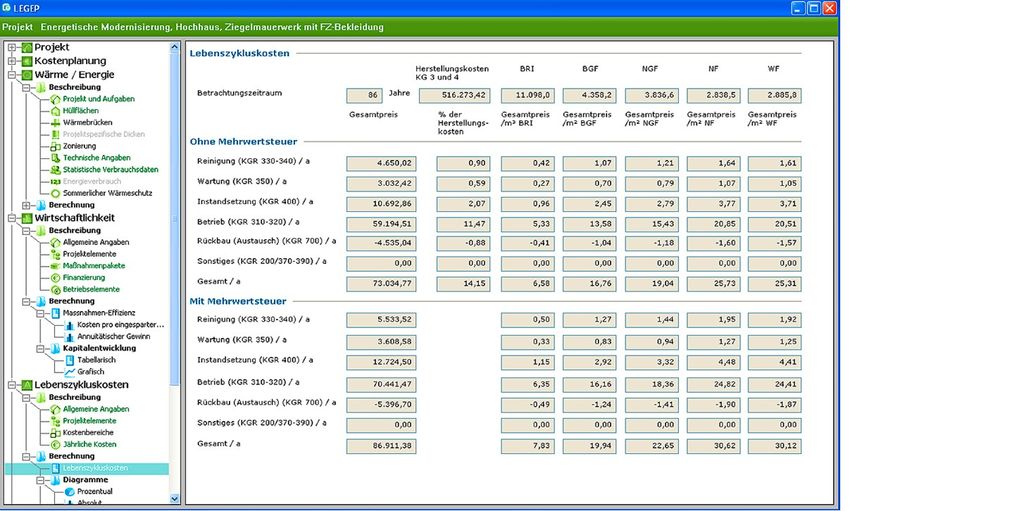Click the Statistische Verbrauchsdaten icon

[x=56, y=170]
